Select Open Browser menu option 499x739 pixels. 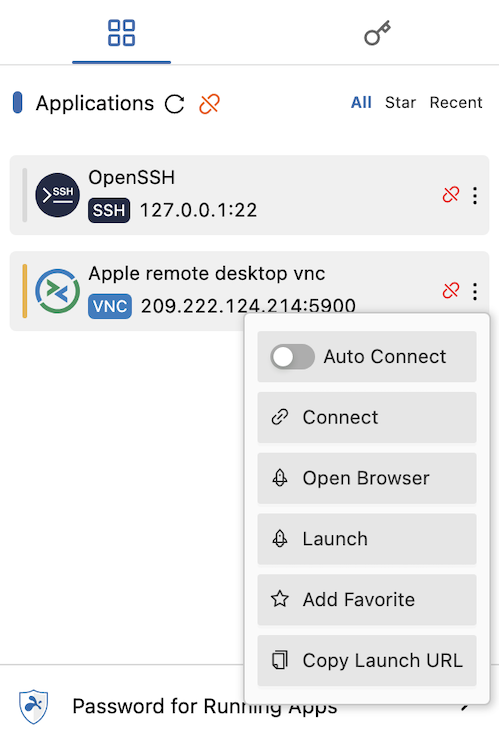pos(367,478)
